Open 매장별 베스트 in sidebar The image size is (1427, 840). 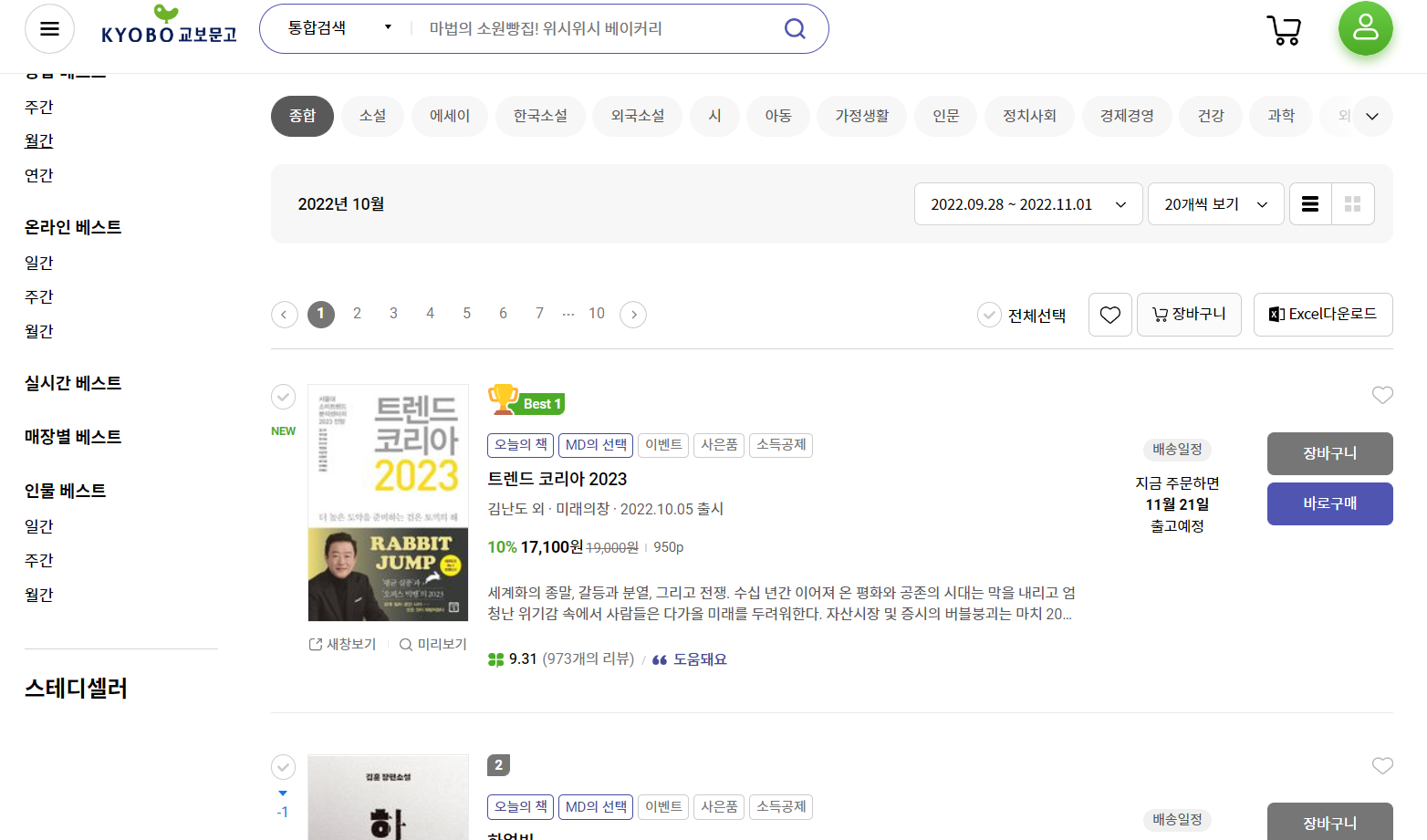point(73,437)
